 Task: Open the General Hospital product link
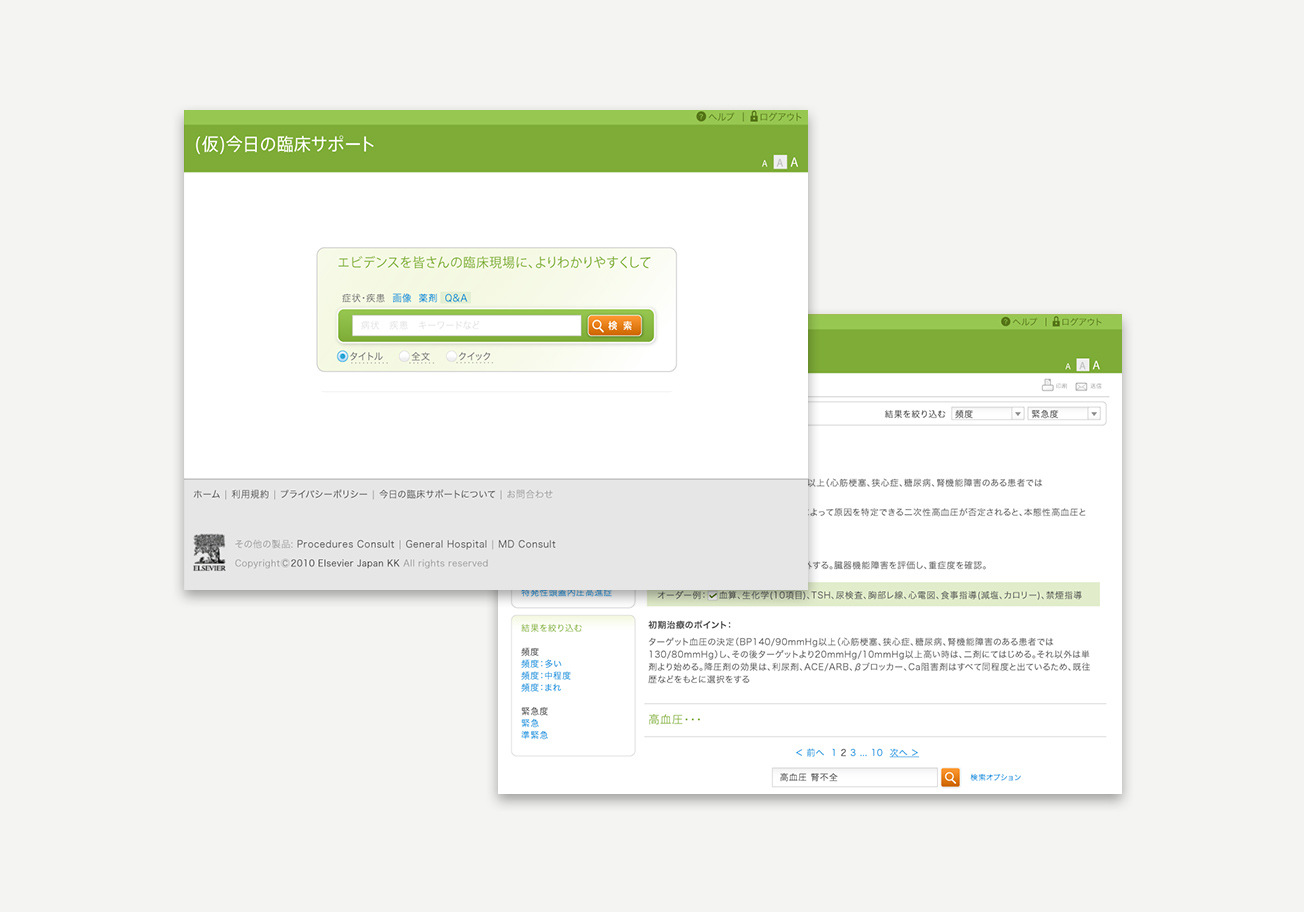(446, 544)
